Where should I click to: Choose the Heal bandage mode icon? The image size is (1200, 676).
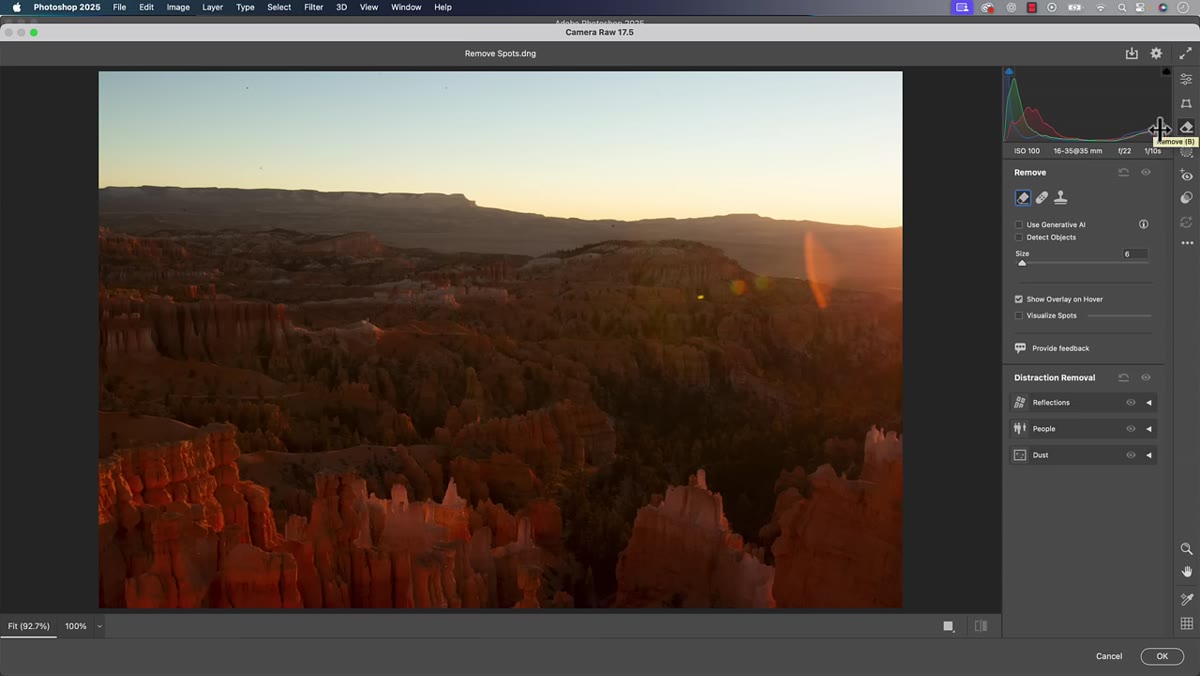coord(1041,198)
